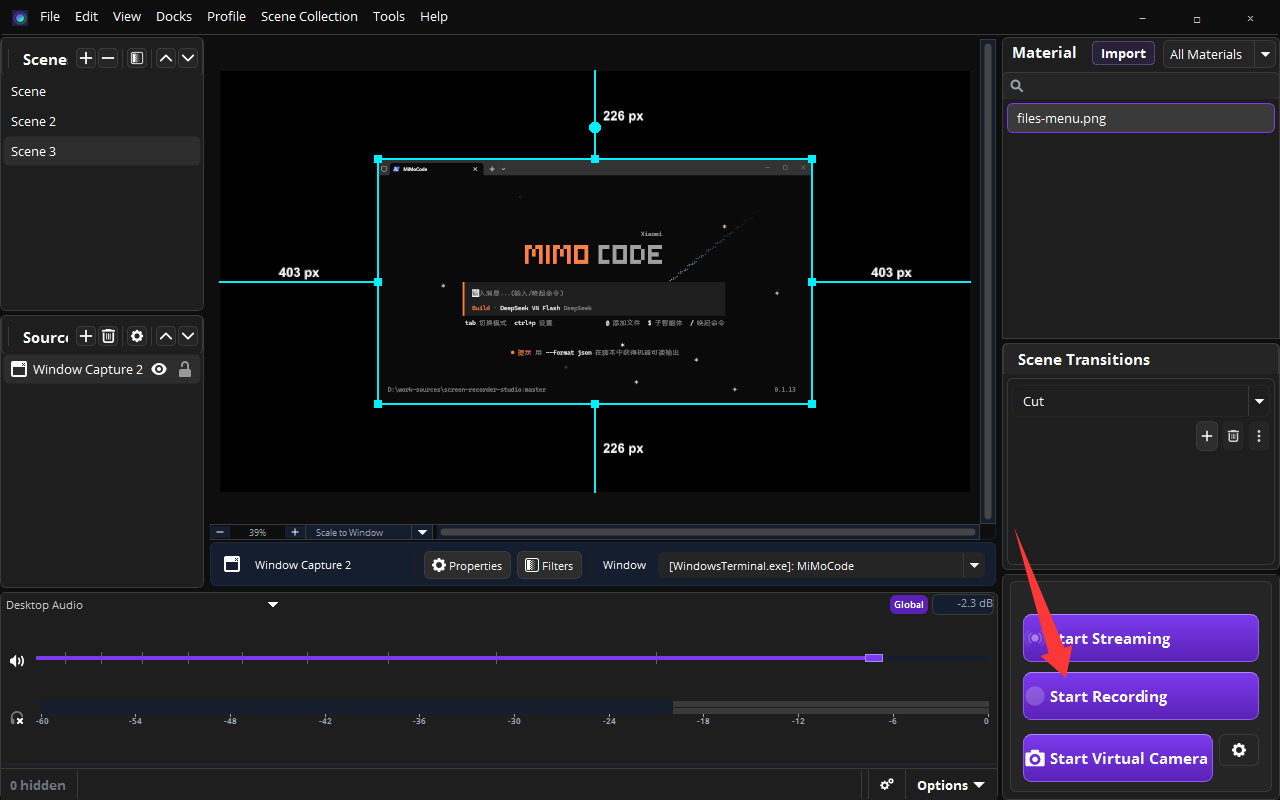Screen dimensions: 1280x800
Task: Open the scene filters icon in the Scenes panel
Action: 137,58
